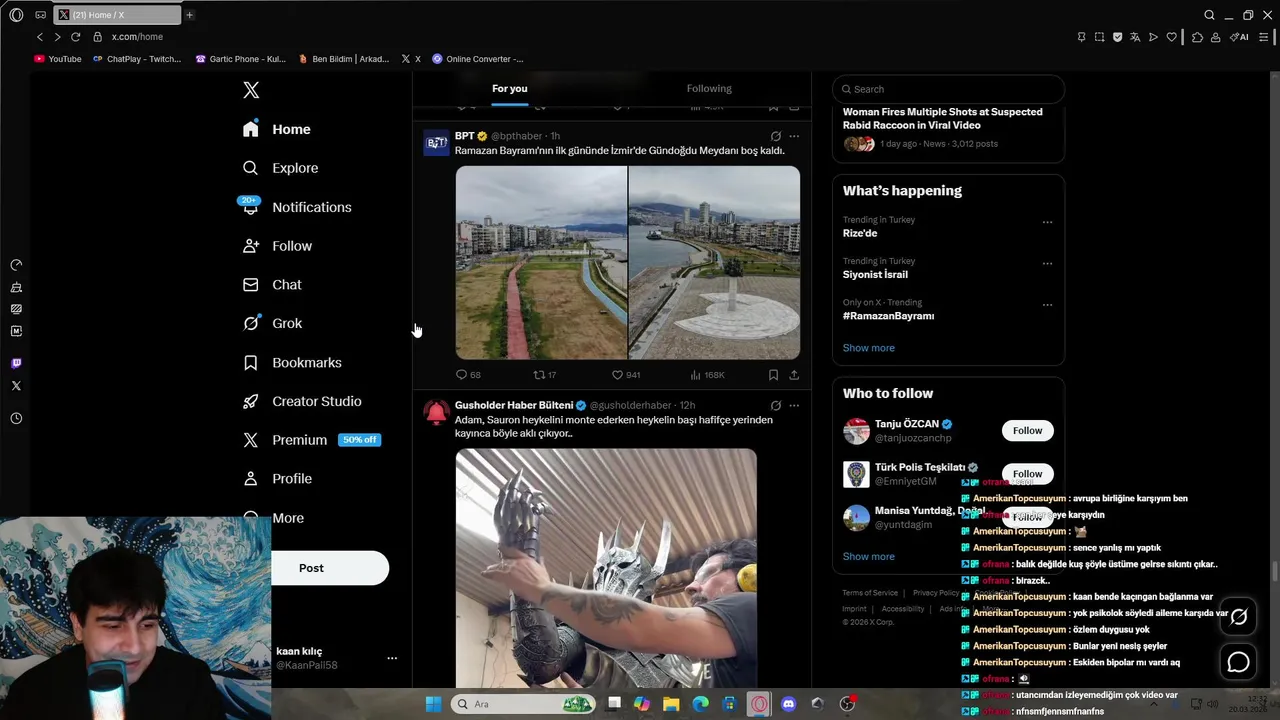Open X in the Opera sidebar
This screenshot has height=720, width=1280.
(x=16, y=386)
